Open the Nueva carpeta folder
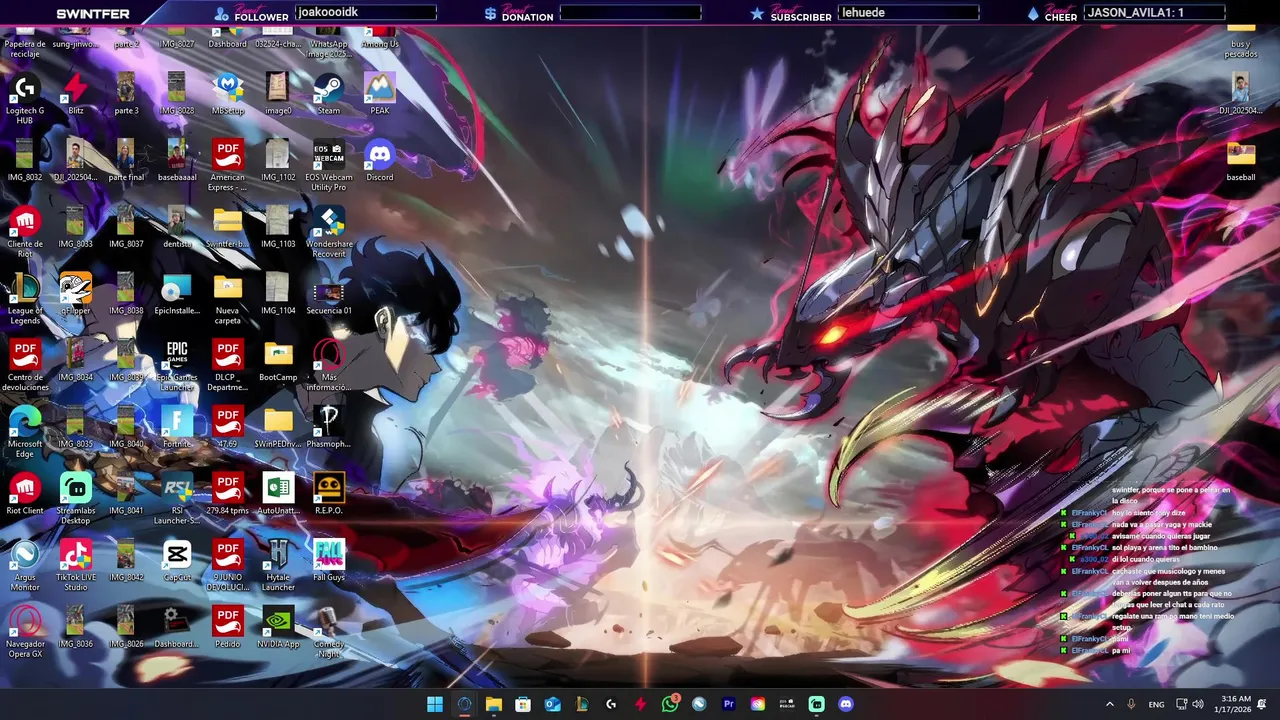This screenshot has width=1280, height=720. 228,298
